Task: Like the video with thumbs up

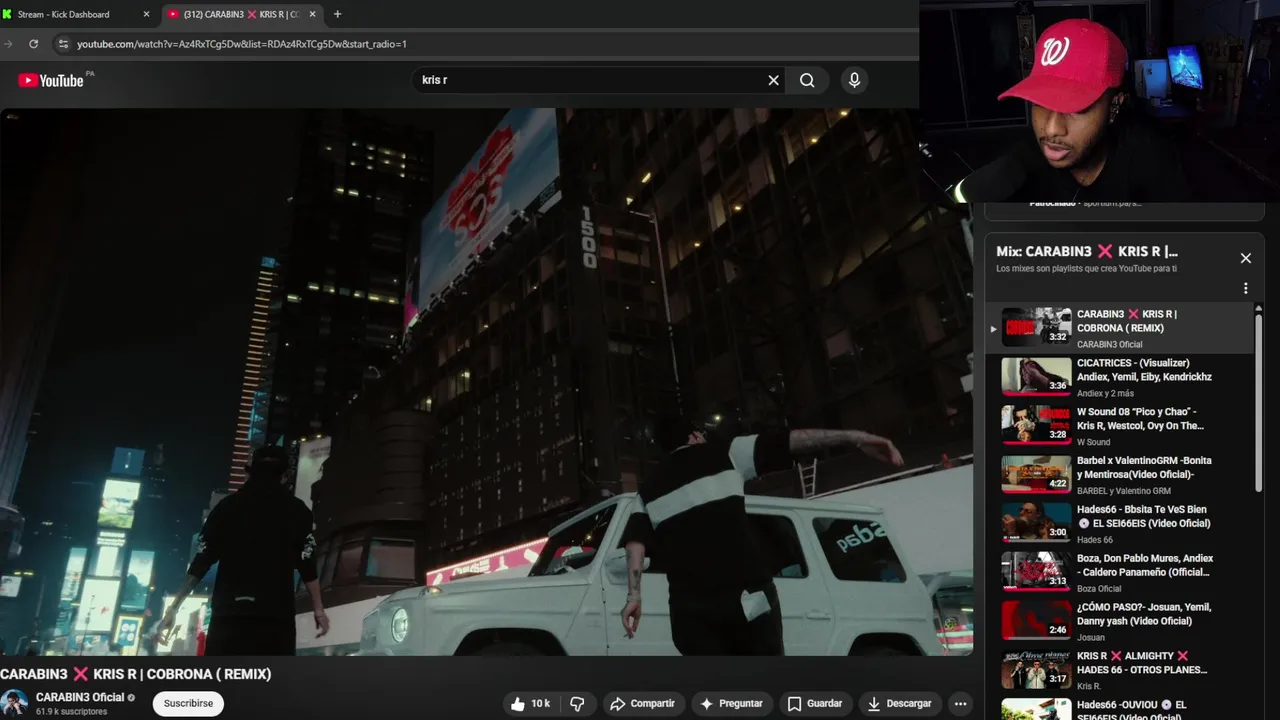Action: [529, 704]
